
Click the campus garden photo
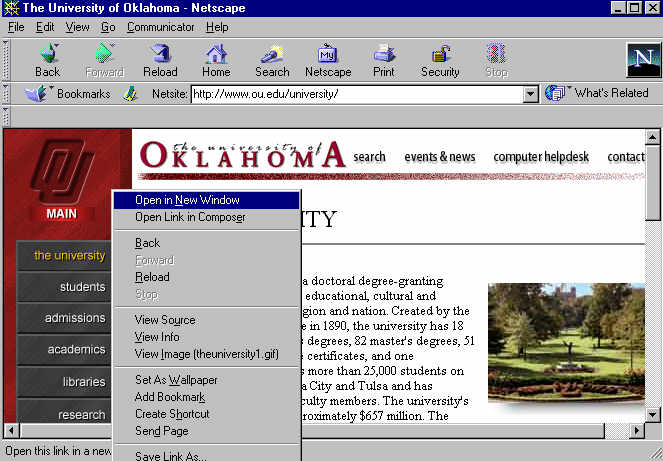coord(566,343)
